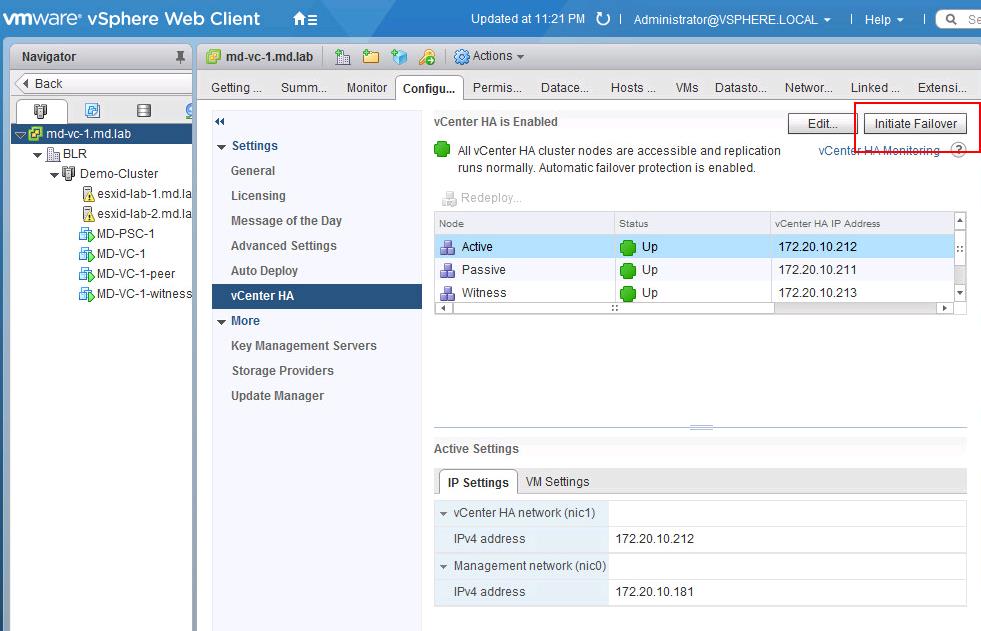
Task: Click the BLR datacenter icon
Action: [x=54, y=154]
